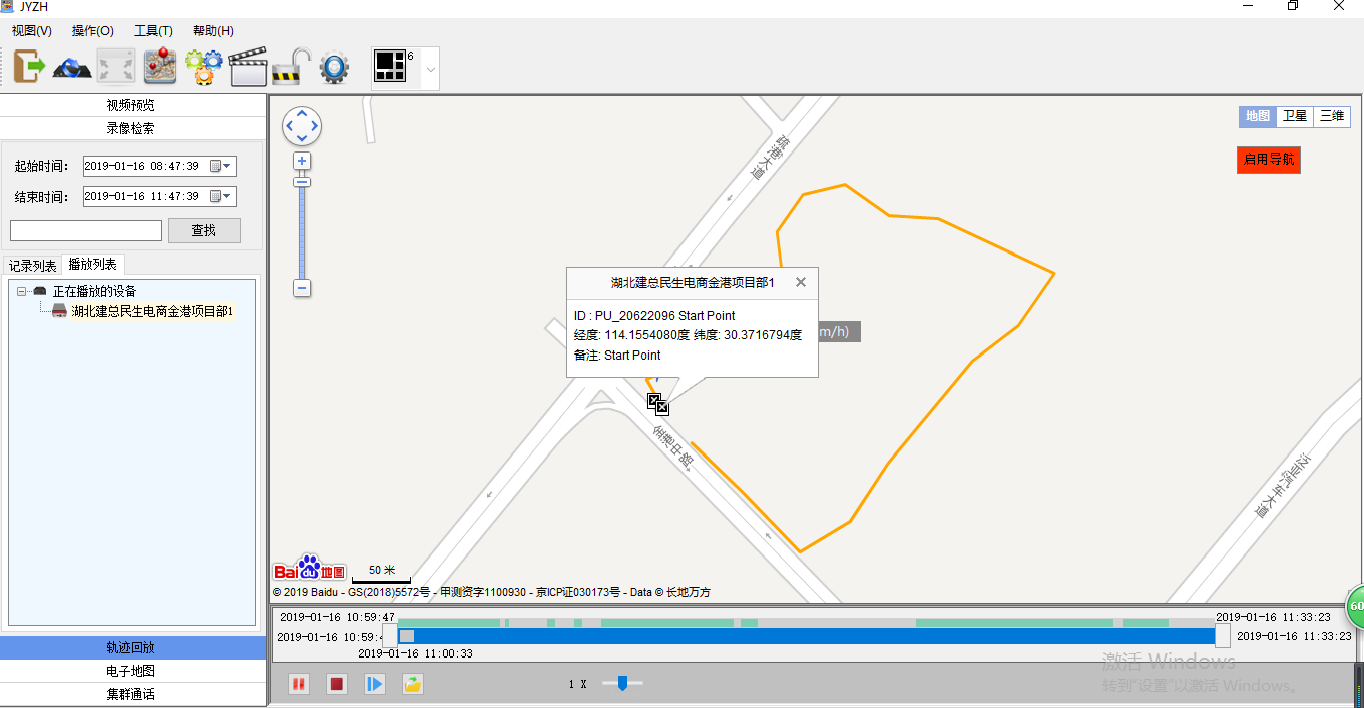
Task: Adjust the playback speed slider
Action: [x=622, y=684]
